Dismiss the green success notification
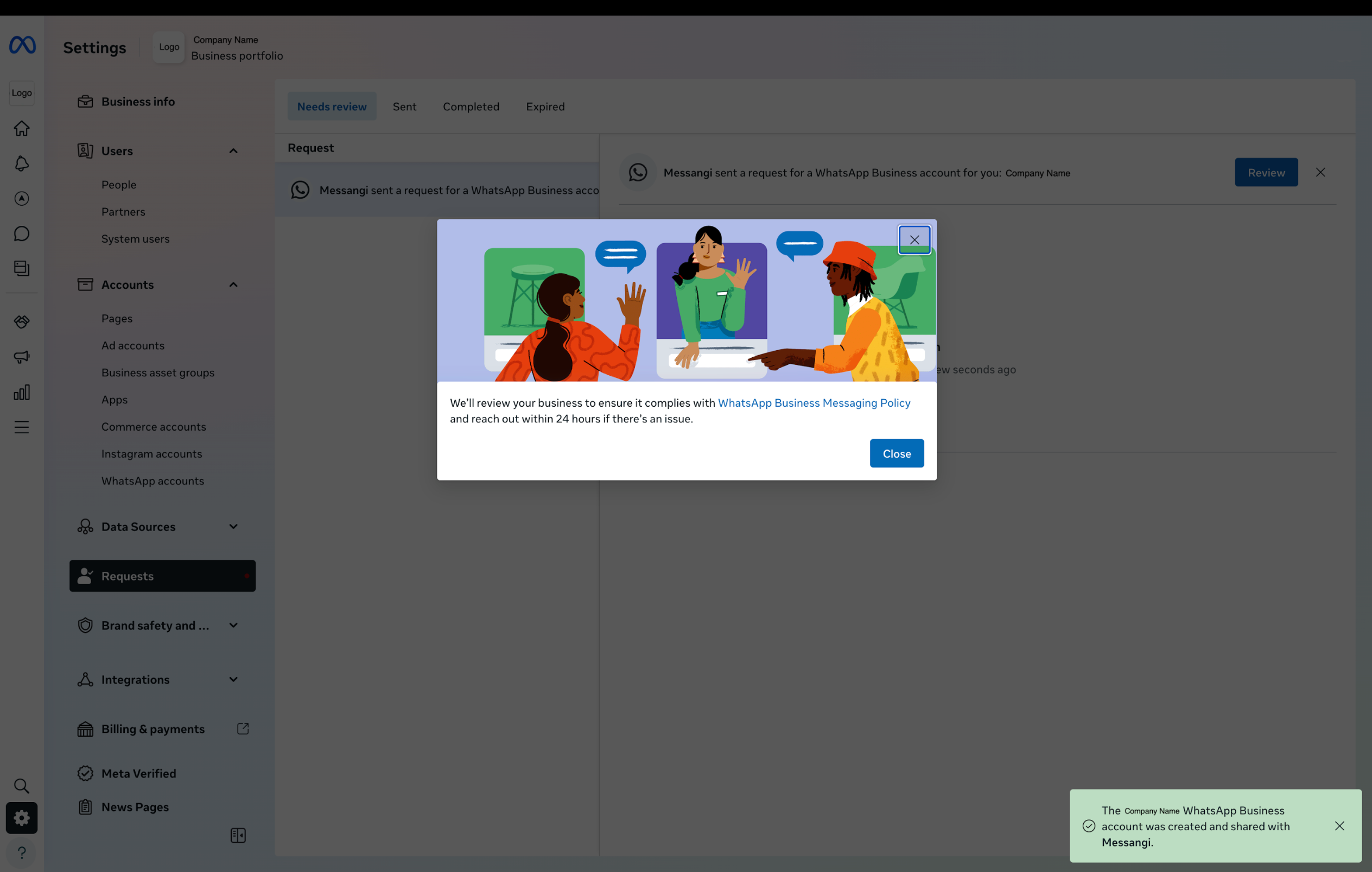This screenshot has width=1372, height=872. [x=1339, y=826]
